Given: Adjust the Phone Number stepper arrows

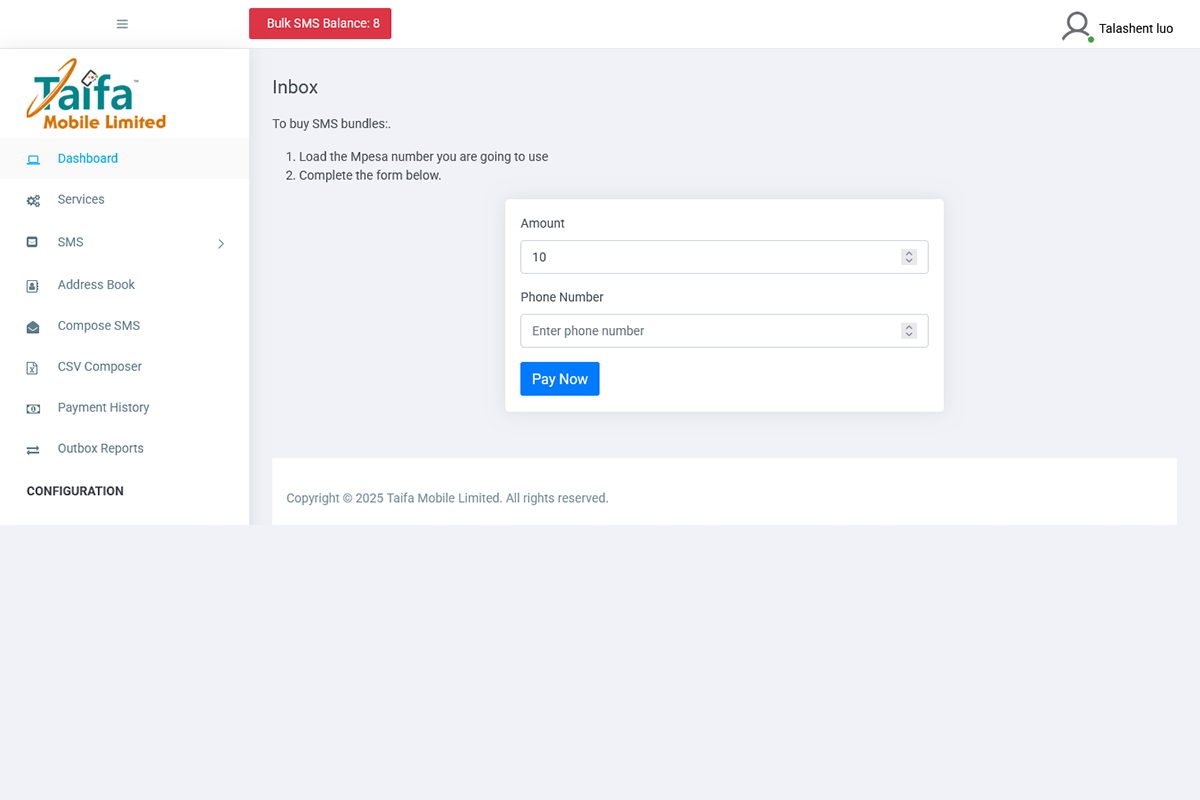Looking at the screenshot, I should point(908,331).
